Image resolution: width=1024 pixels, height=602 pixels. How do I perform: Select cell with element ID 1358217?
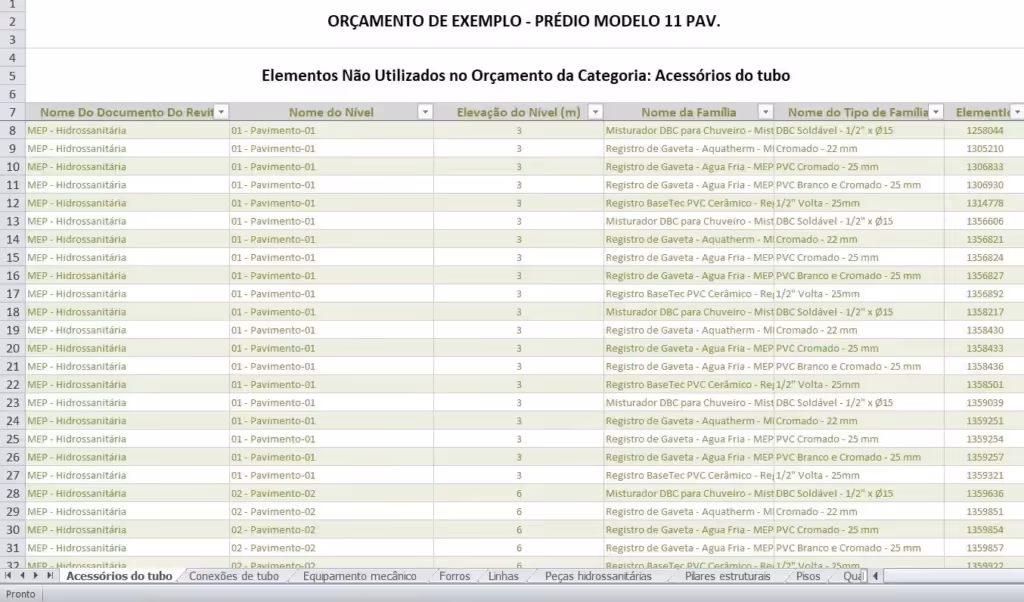pos(984,312)
